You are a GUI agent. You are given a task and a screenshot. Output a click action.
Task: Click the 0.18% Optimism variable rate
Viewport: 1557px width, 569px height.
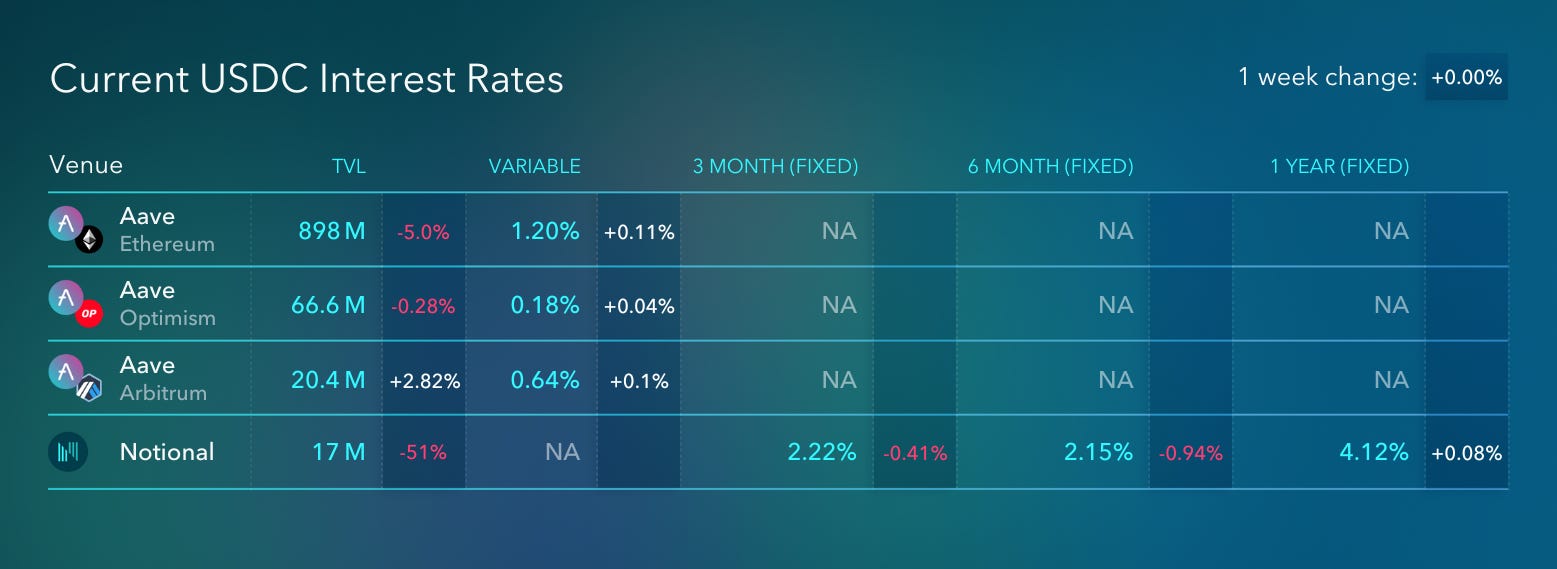[545, 305]
